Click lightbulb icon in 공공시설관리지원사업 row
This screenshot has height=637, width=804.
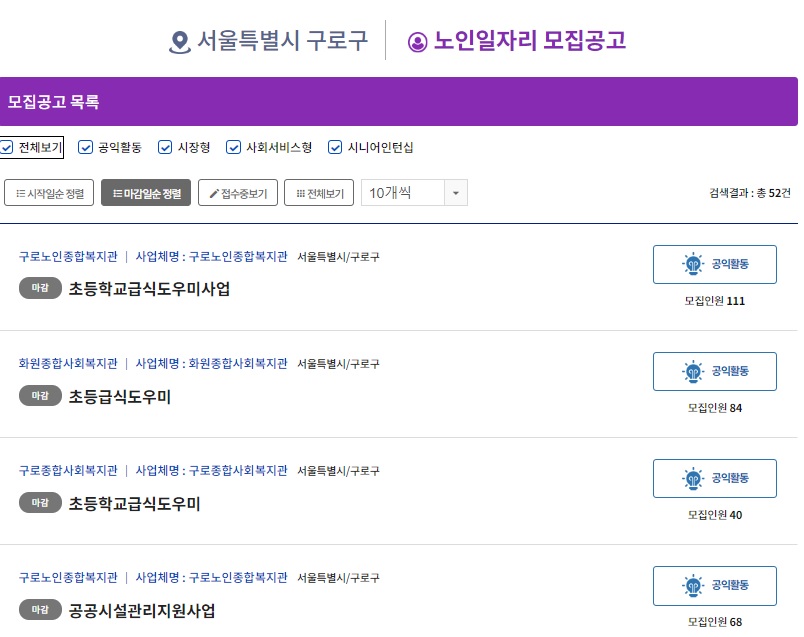[693, 586]
